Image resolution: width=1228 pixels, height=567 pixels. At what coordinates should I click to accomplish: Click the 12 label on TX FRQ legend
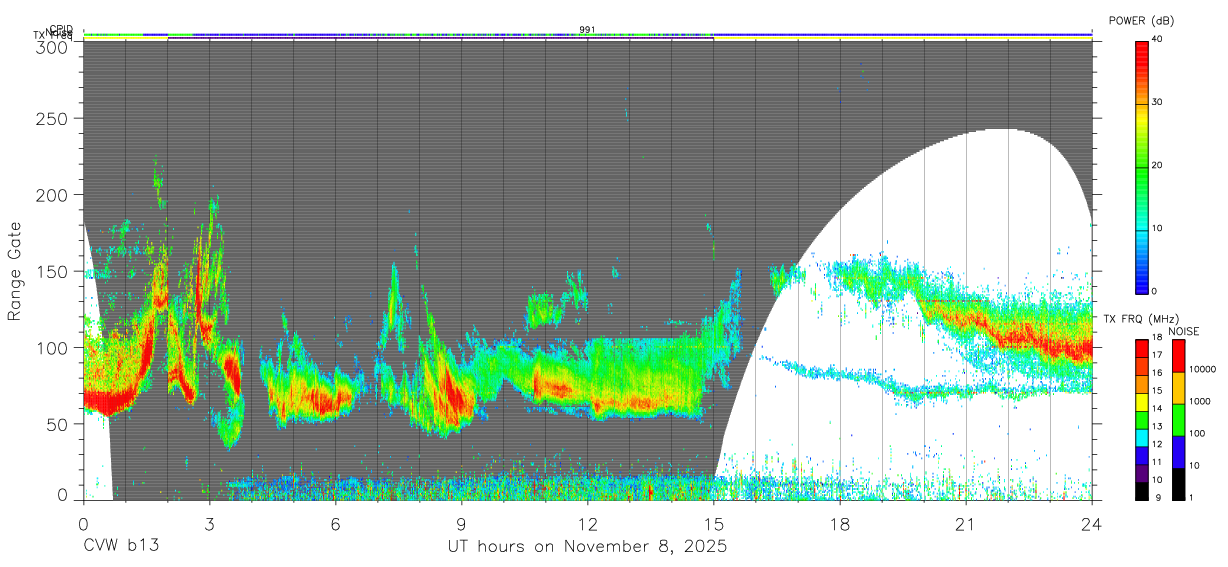coord(1157,445)
